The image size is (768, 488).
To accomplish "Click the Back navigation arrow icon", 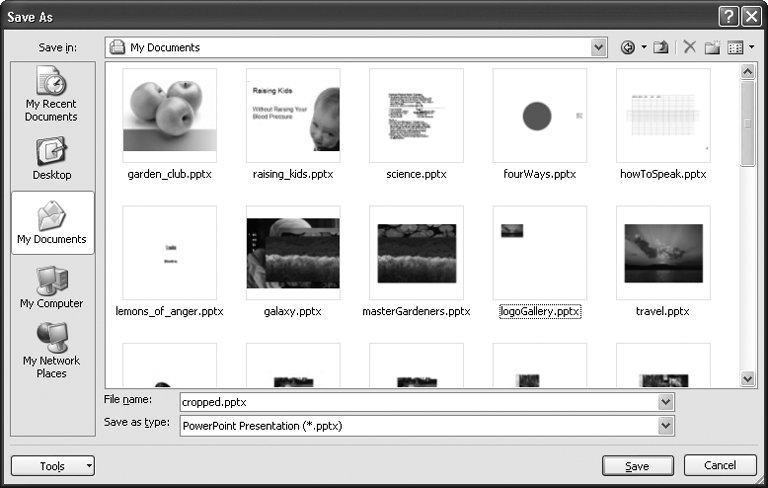I will coord(628,47).
